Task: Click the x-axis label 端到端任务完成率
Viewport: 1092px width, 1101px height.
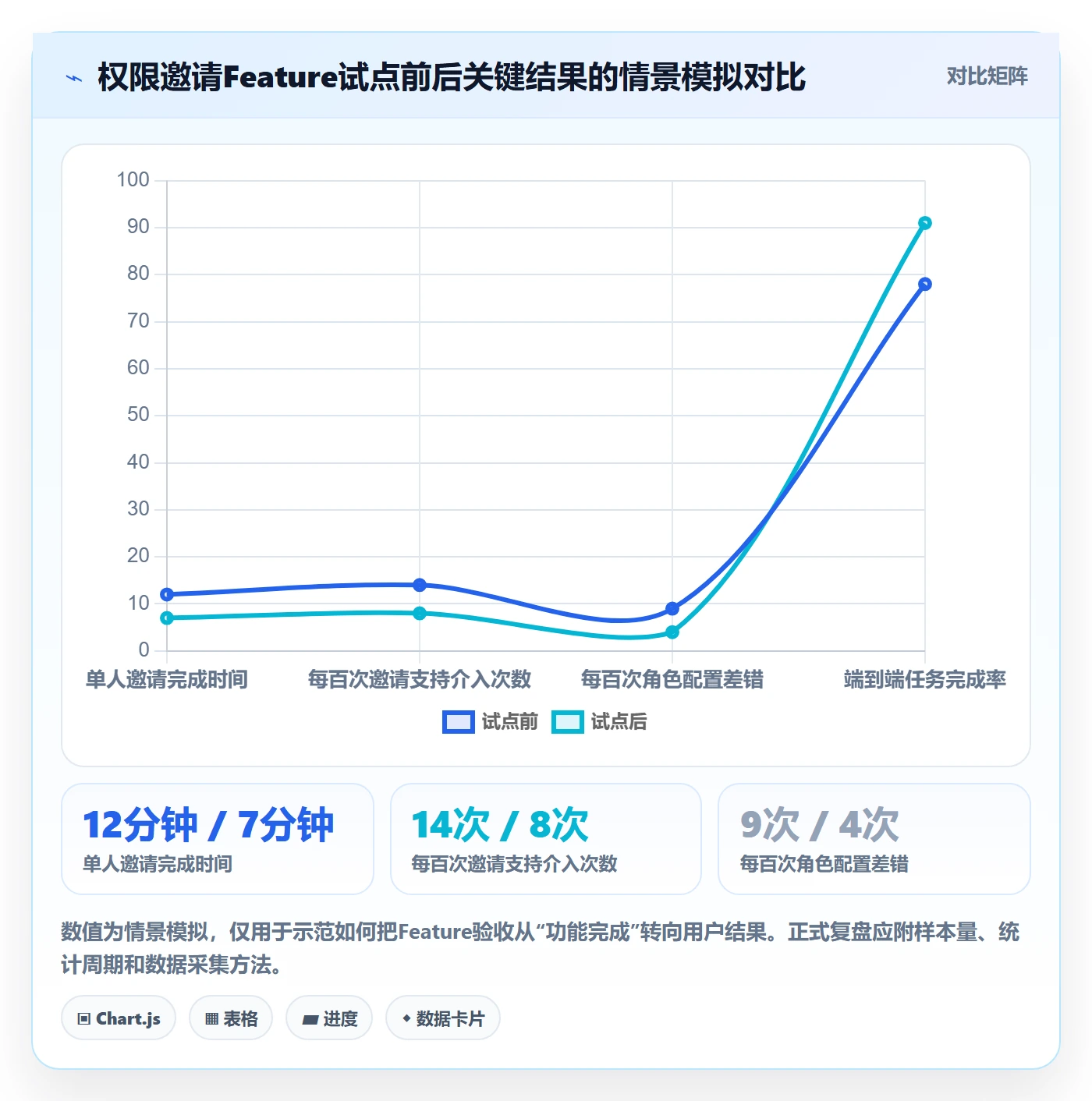Action: point(925,679)
